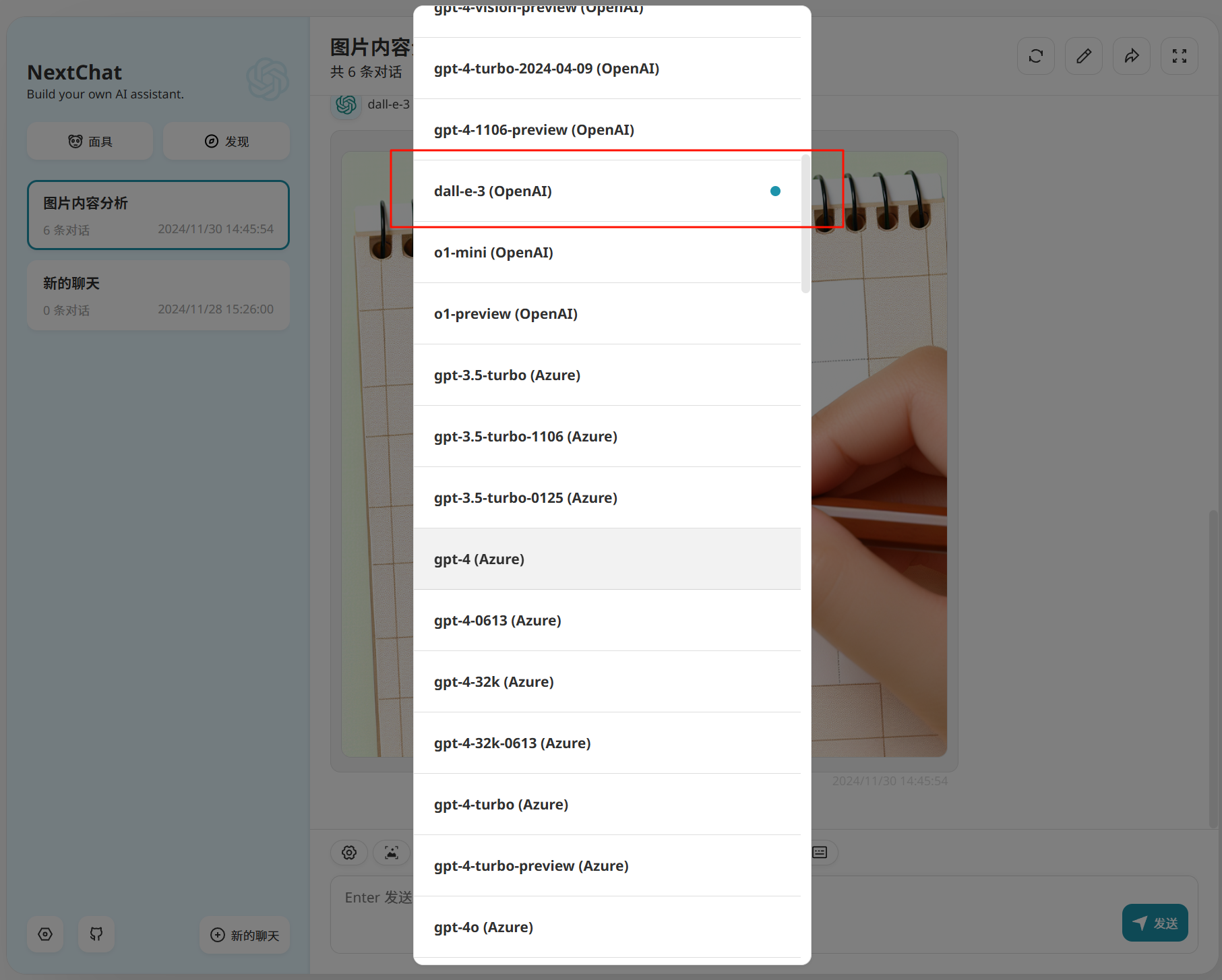The width and height of the screenshot is (1222, 980).
Task: Click the 发送 send button
Action: 1155,923
